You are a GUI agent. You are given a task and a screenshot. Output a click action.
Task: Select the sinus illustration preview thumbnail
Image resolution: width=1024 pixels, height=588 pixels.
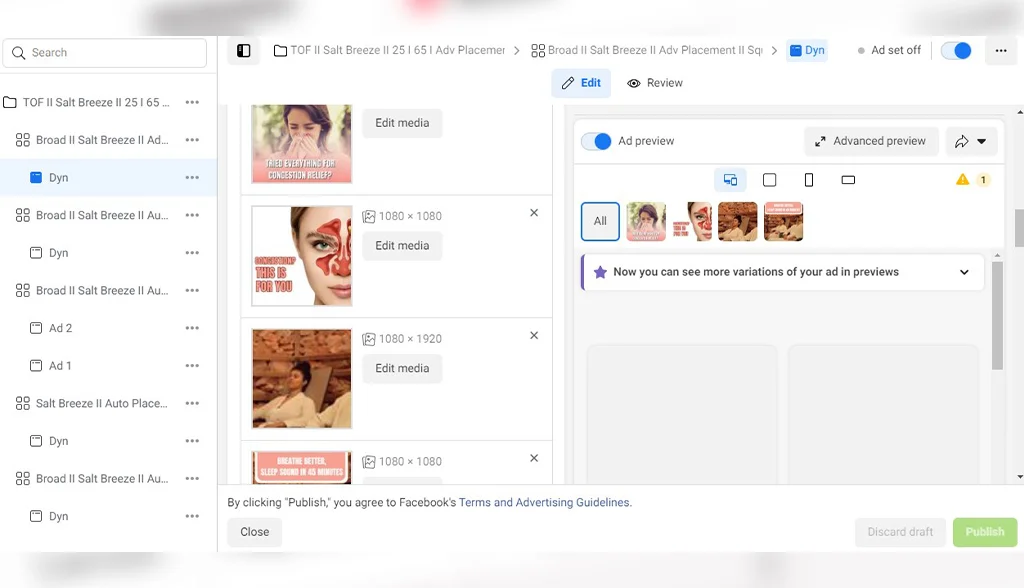[x=692, y=222]
